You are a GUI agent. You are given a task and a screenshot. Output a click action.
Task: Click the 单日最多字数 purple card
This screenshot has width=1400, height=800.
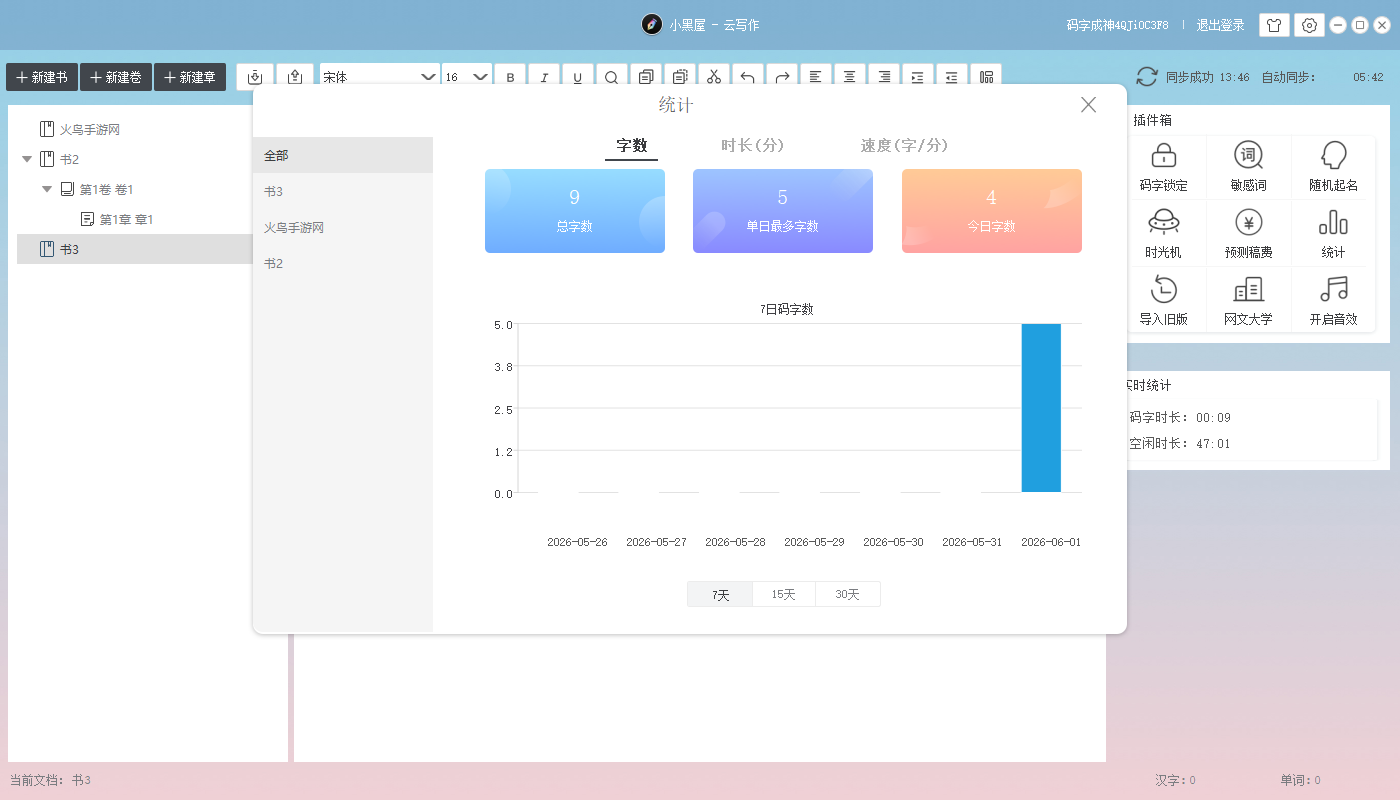click(783, 211)
